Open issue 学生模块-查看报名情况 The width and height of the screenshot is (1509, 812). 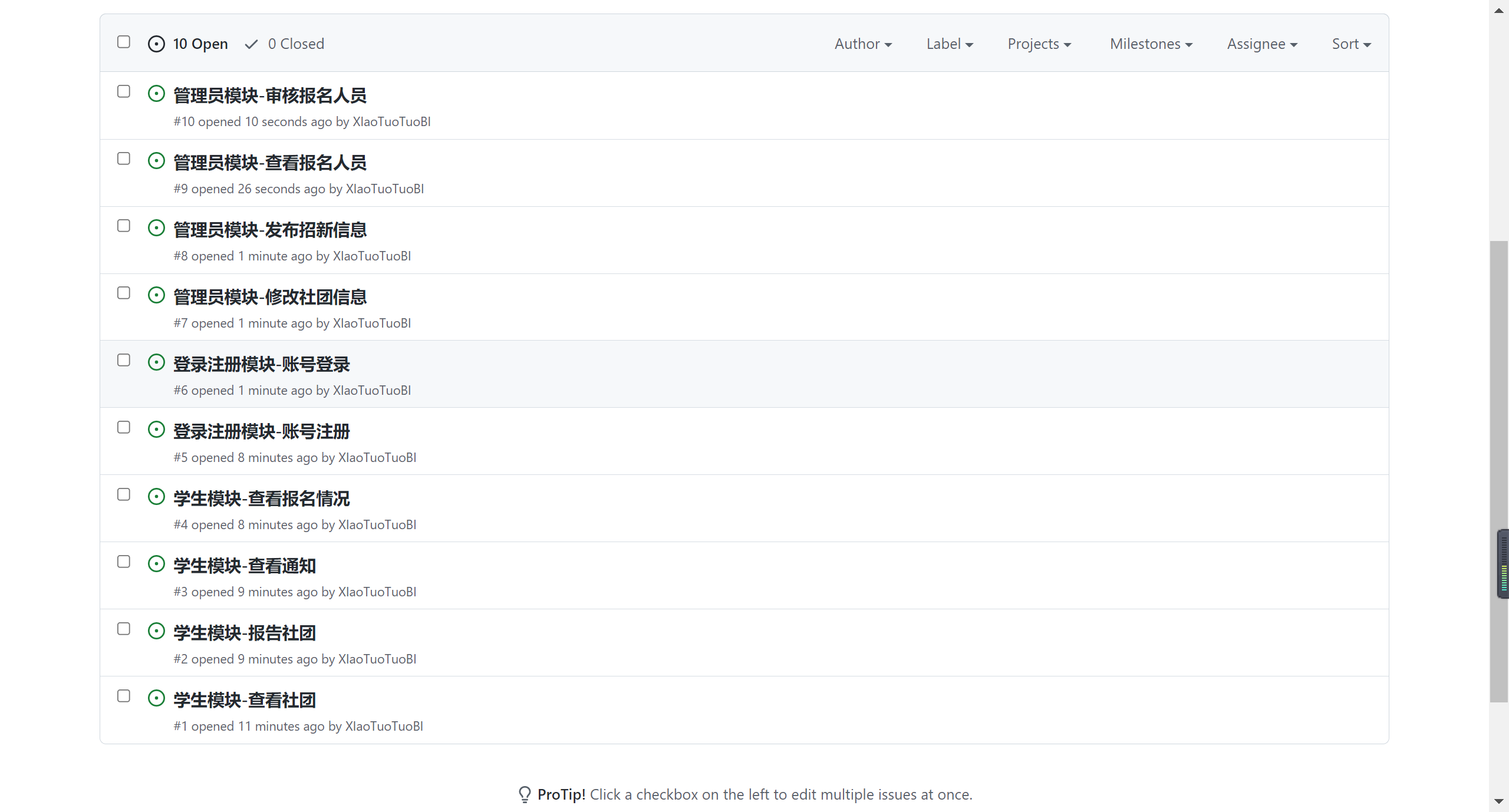[262, 498]
